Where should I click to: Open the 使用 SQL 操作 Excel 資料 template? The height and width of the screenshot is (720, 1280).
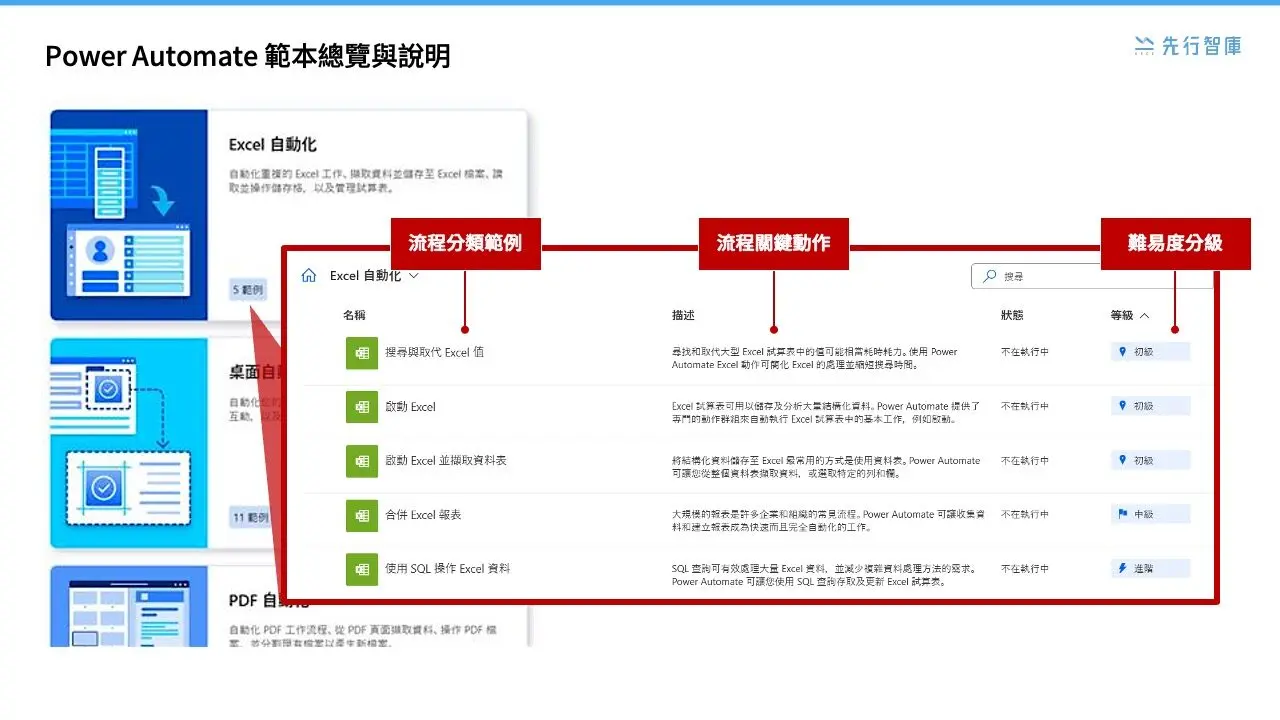pos(448,569)
